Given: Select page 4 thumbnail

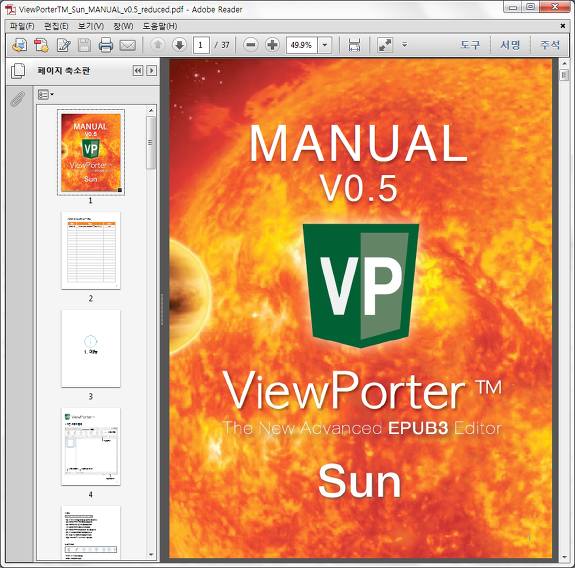Looking at the screenshot, I should click(x=91, y=447).
